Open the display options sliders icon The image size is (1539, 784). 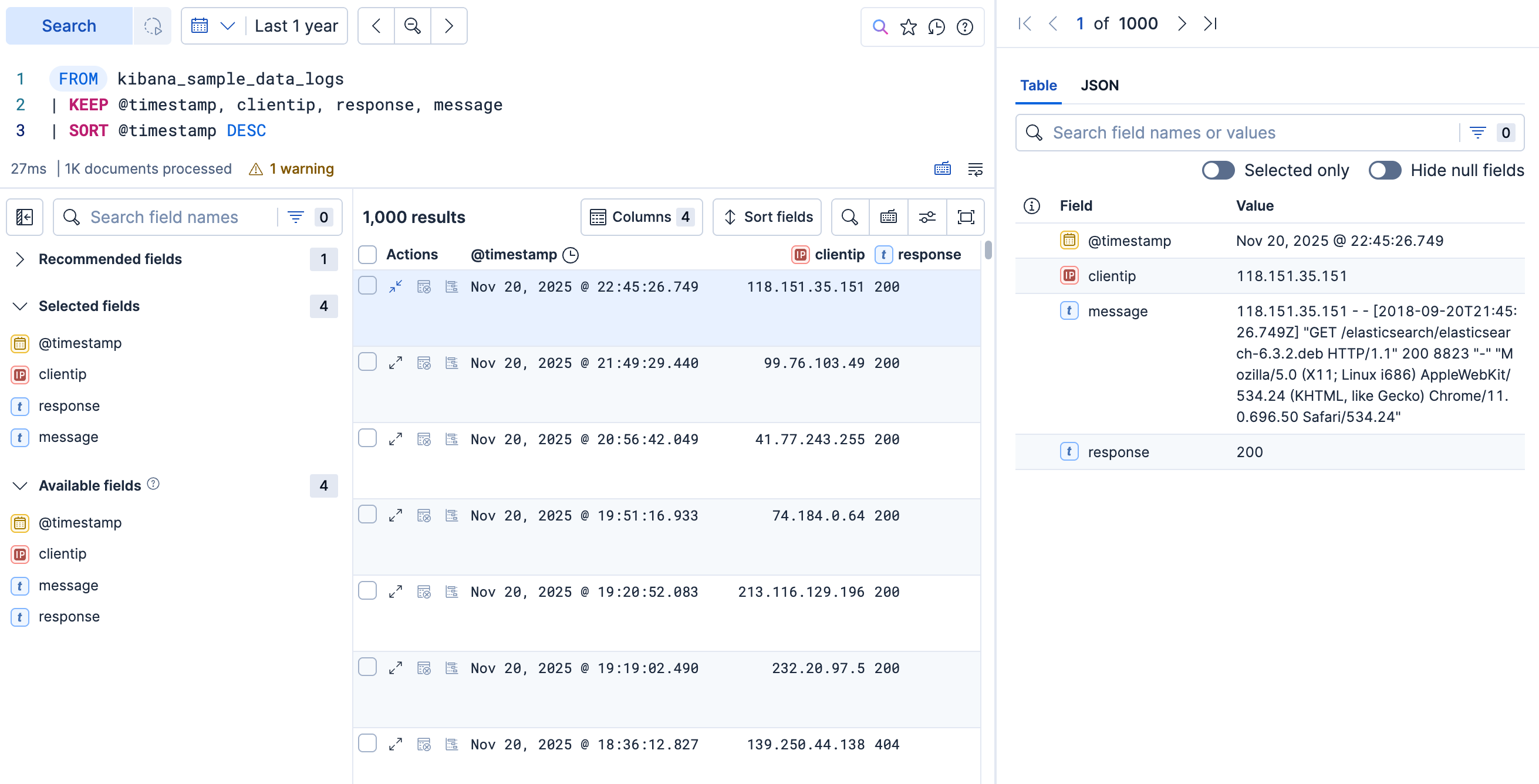coord(927,217)
